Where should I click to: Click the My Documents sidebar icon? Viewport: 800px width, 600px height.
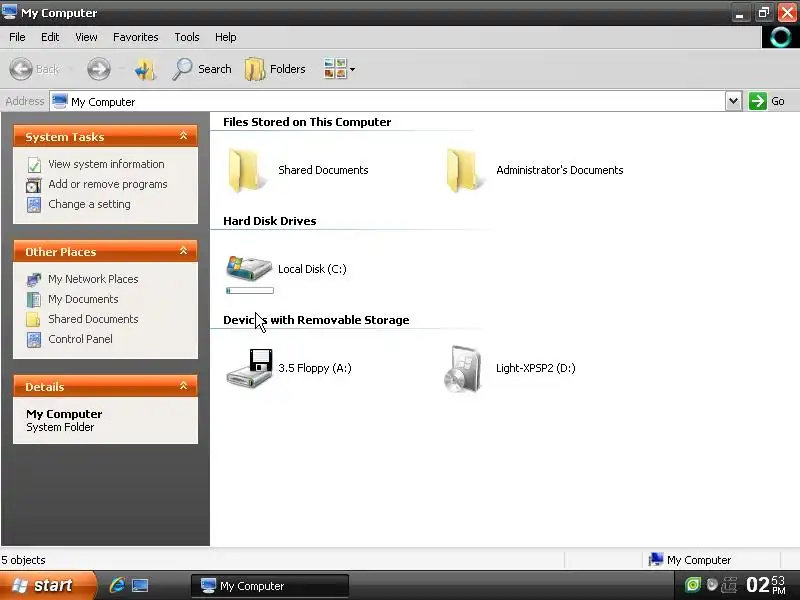[x=34, y=299]
